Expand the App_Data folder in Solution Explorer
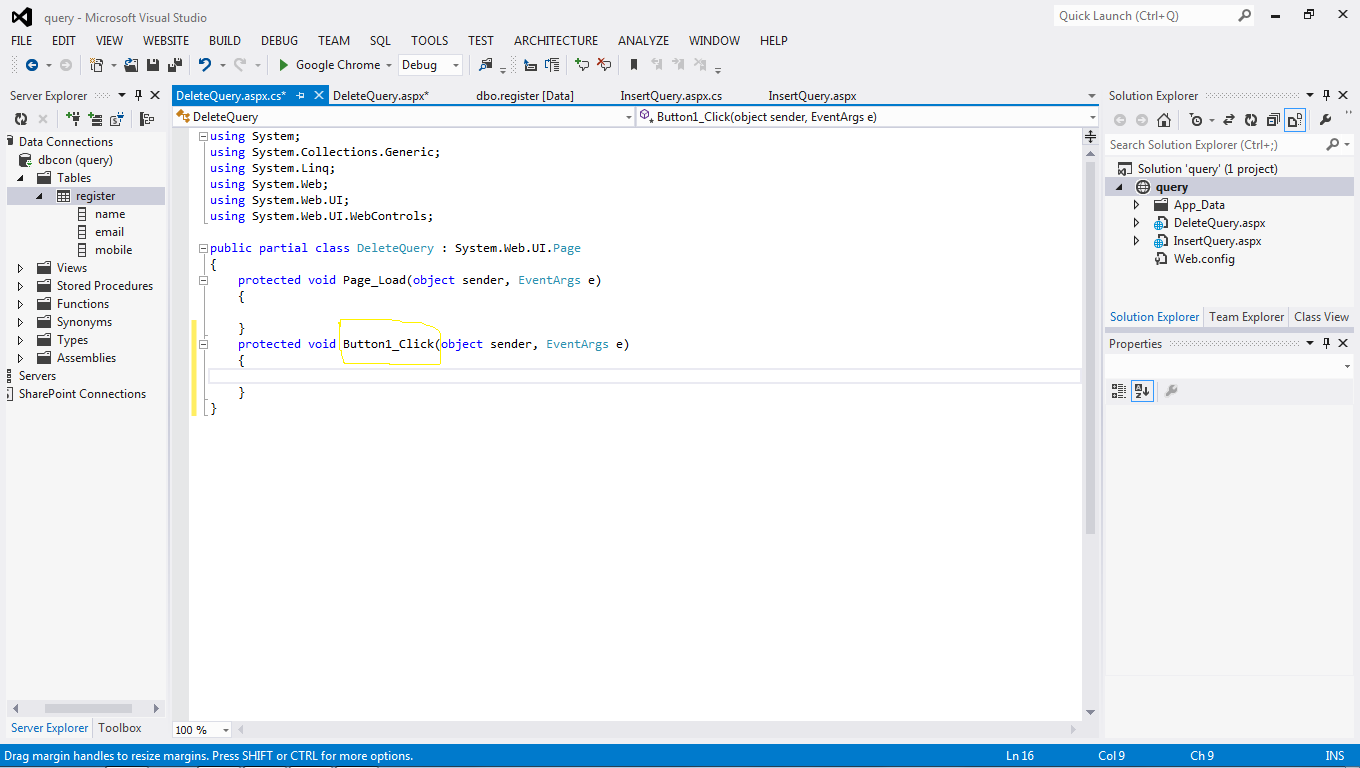Viewport: 1360px width, 768px height. click(x=1136, y=205)
